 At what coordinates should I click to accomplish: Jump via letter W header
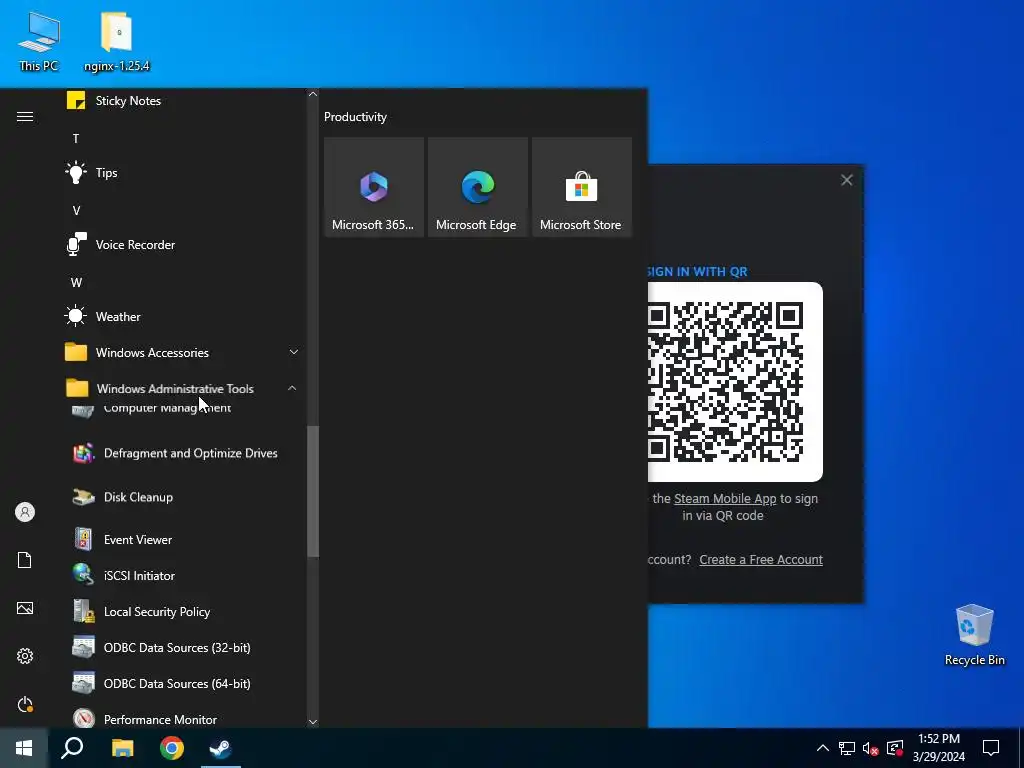coord(76,283)
